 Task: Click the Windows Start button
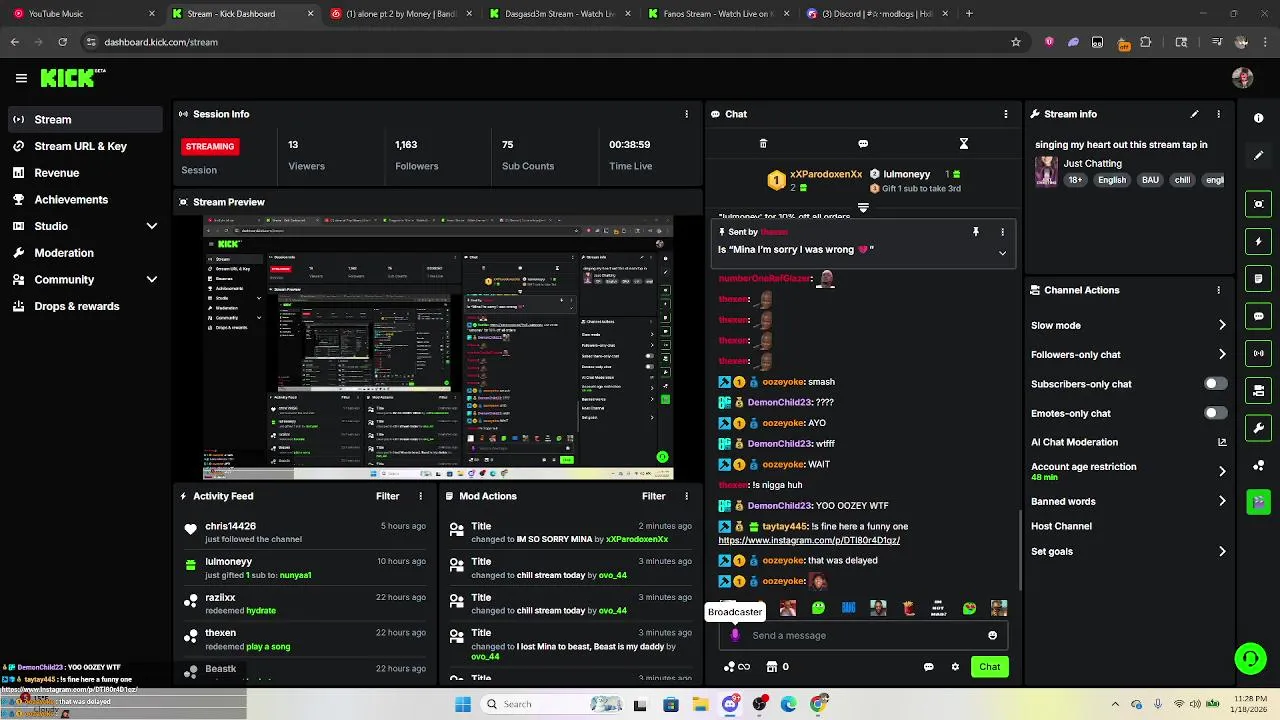(x=462, y=704)
